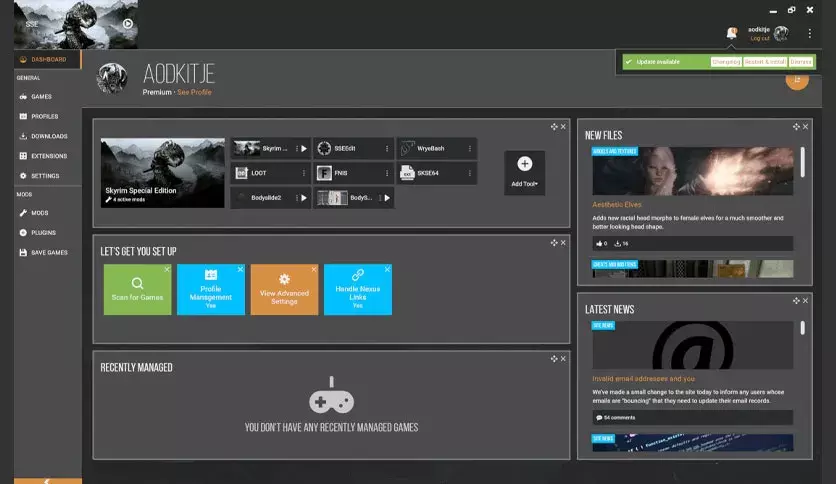Click the SSEEdit tool icon
Image resolution: width=836 pixels, height=484 pixels.
tap(324, 148)
